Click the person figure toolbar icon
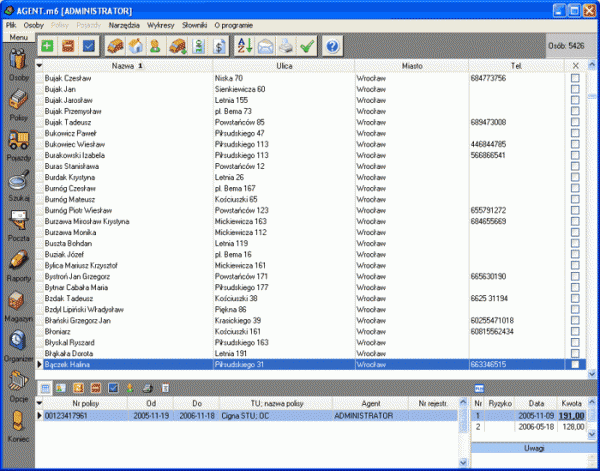 155,46
